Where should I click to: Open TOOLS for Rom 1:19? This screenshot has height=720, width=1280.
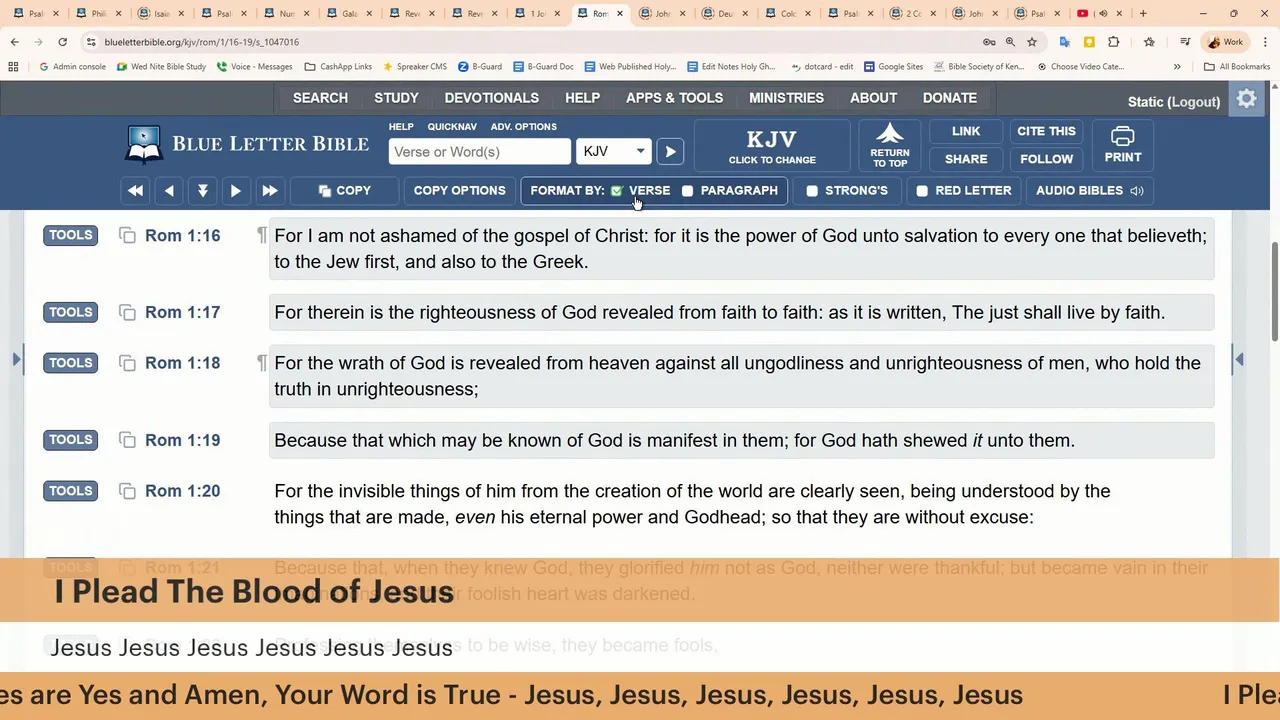(71, 440)
